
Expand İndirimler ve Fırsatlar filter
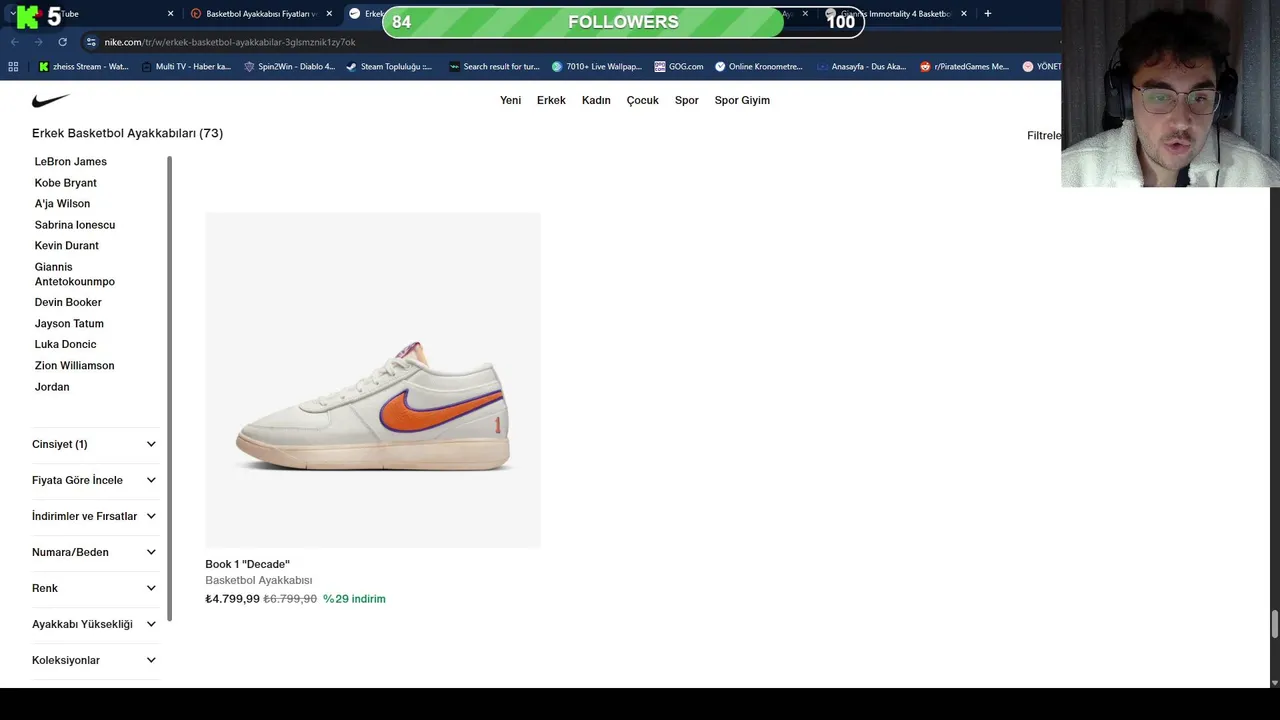click(x=95, y=516)
